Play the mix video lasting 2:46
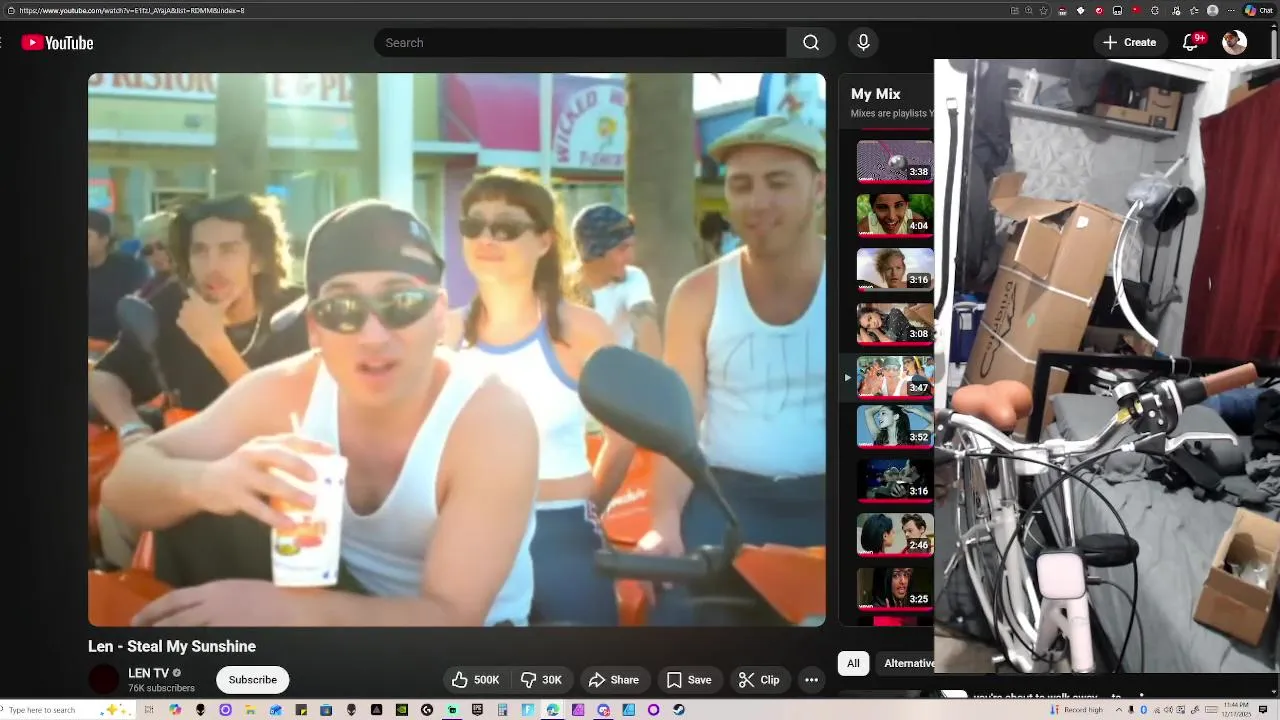This screenshot has height=720, width=1280. (895, 534)
